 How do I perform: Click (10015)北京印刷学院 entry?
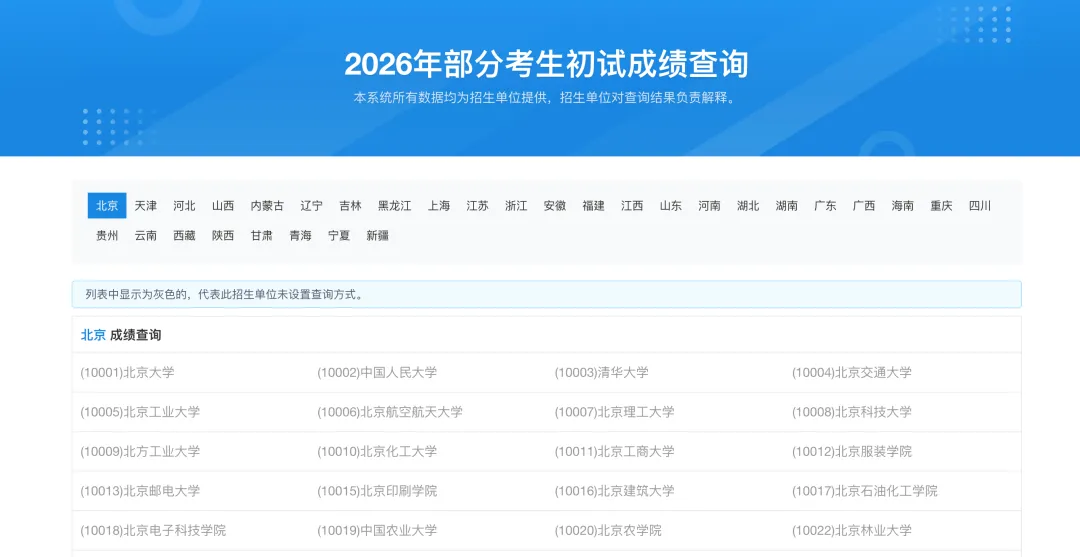377,491
